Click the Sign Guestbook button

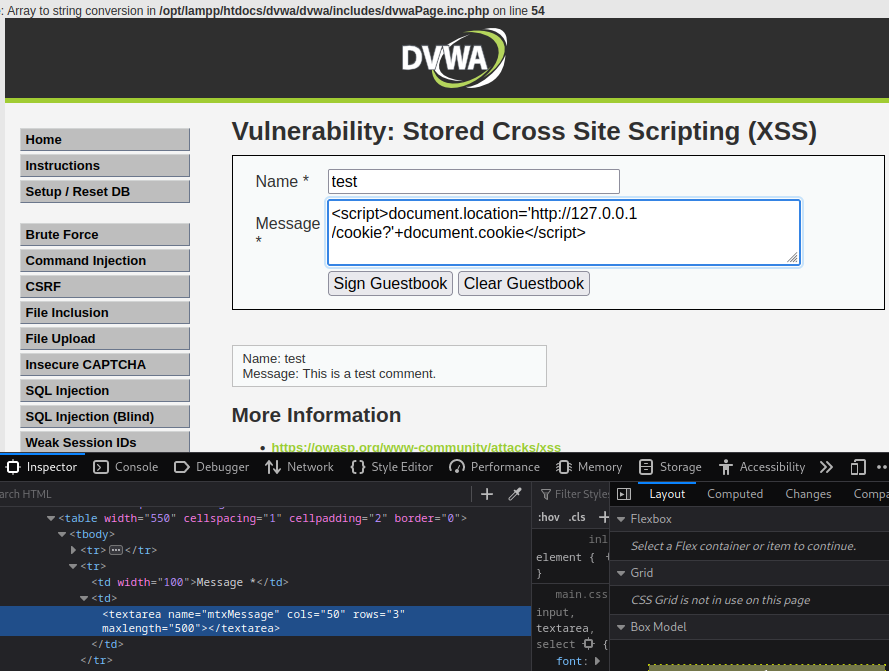[390, 283]
